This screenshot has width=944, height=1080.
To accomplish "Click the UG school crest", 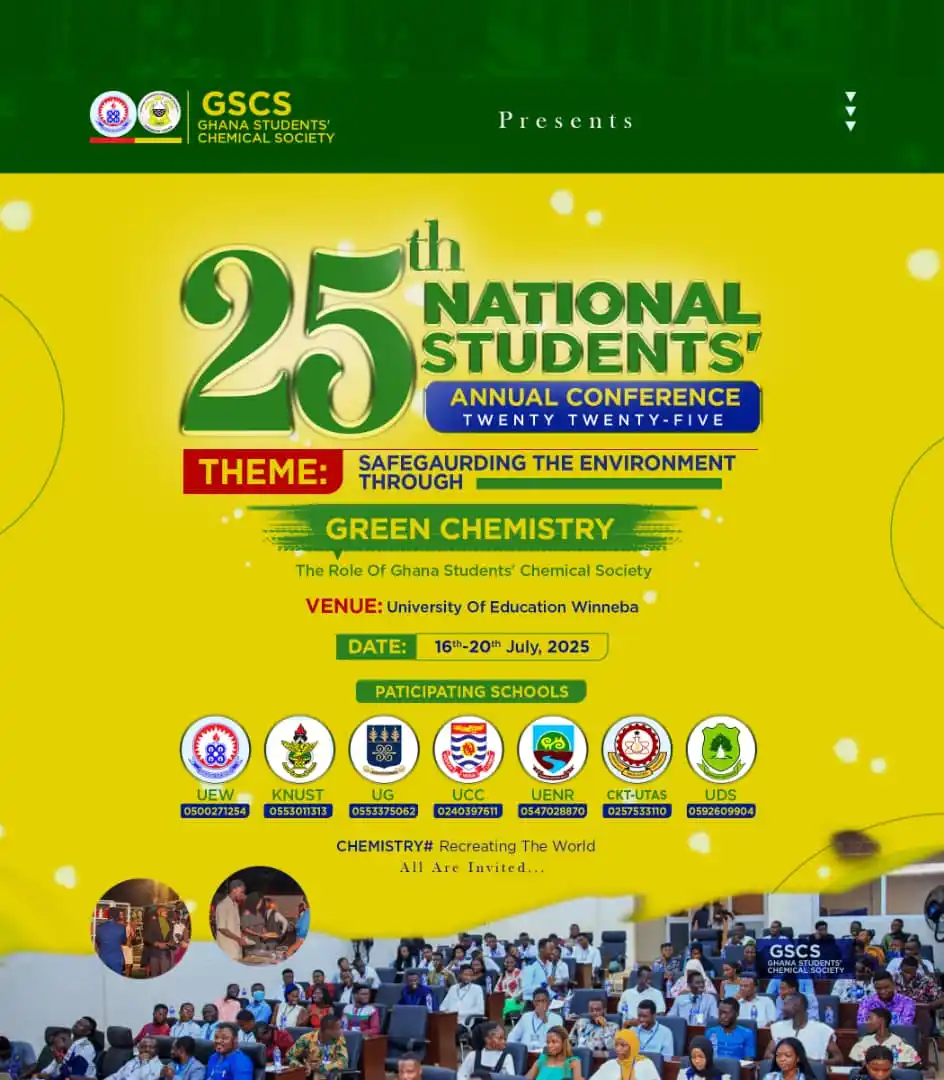I will (384, 749).
